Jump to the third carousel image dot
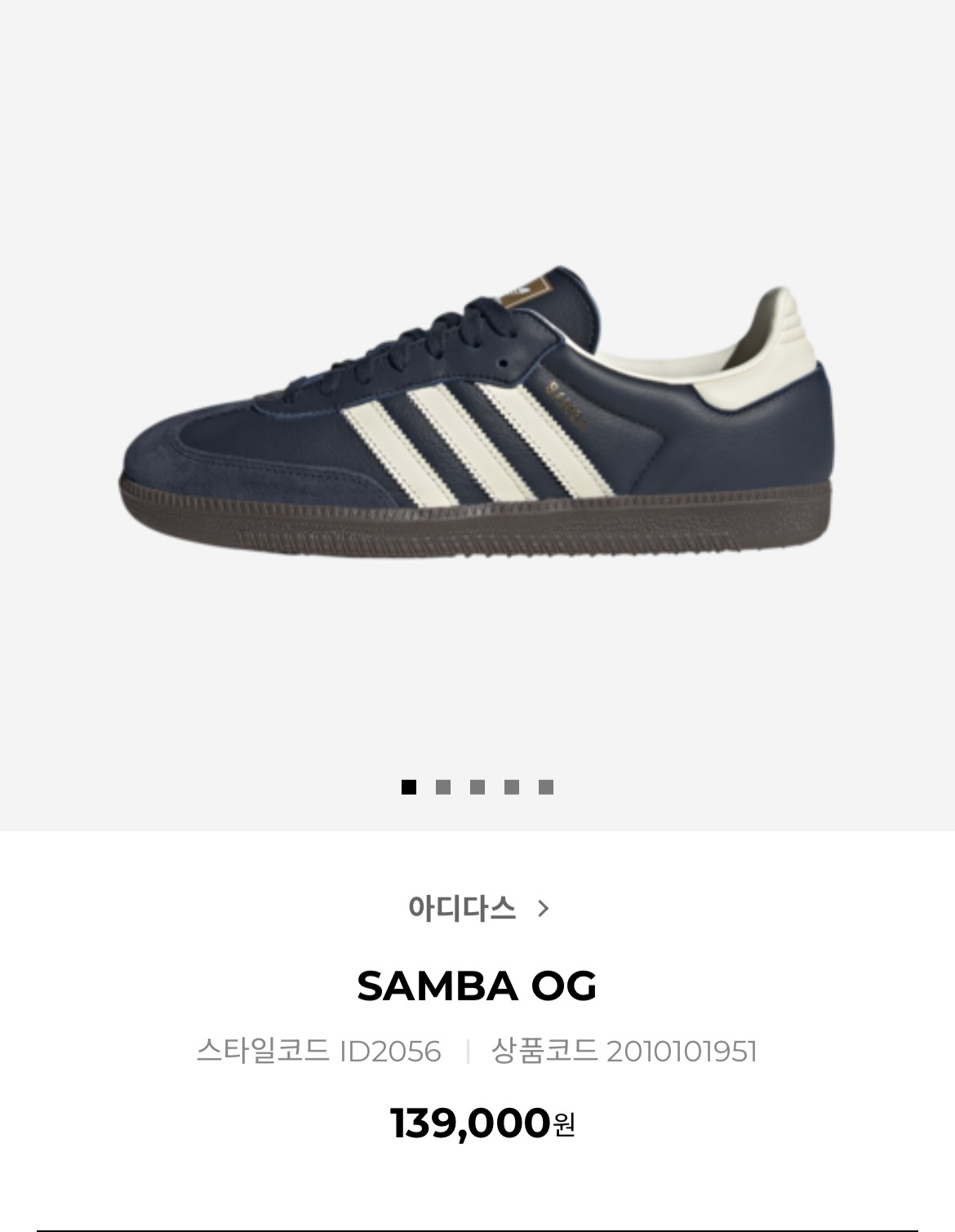This screenshot has width=955, height=1232. [477, 787]
